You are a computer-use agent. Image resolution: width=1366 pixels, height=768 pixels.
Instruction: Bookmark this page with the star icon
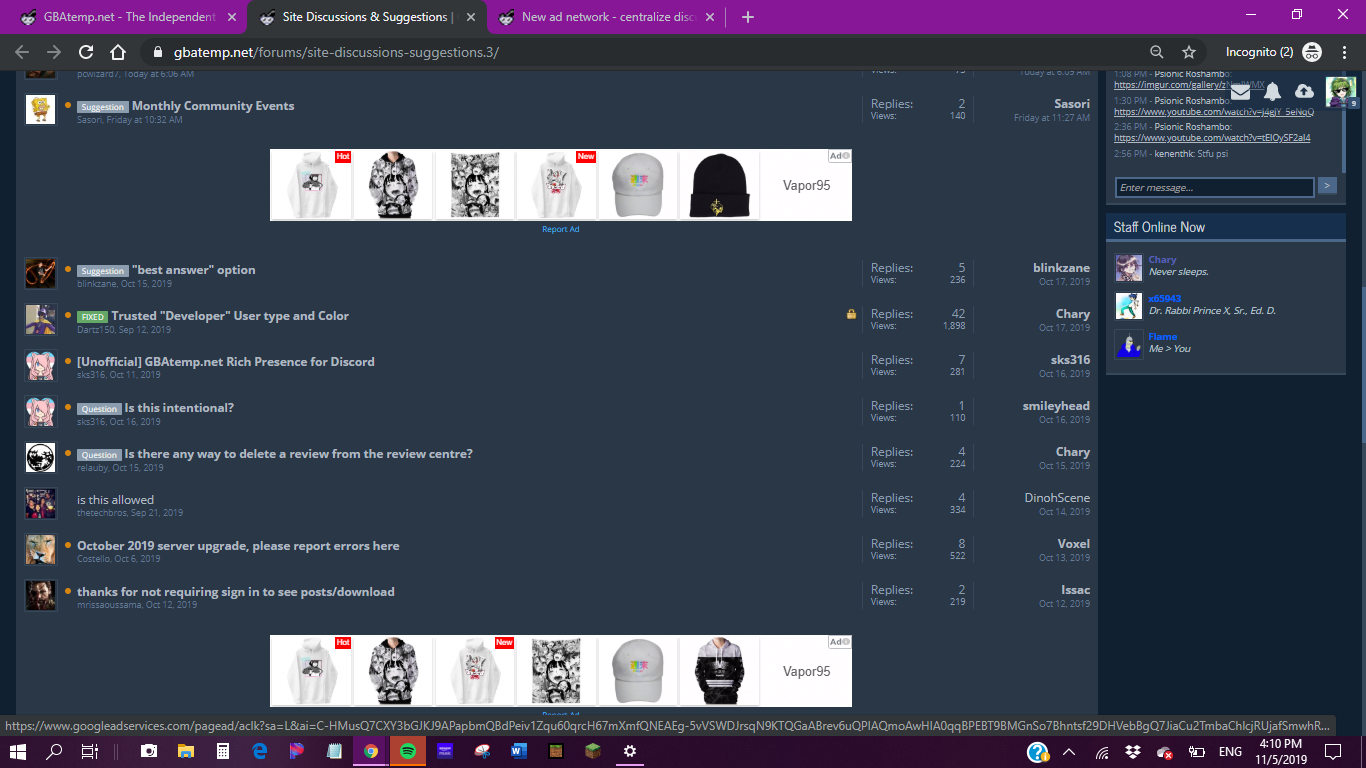tap(1189, 52)
